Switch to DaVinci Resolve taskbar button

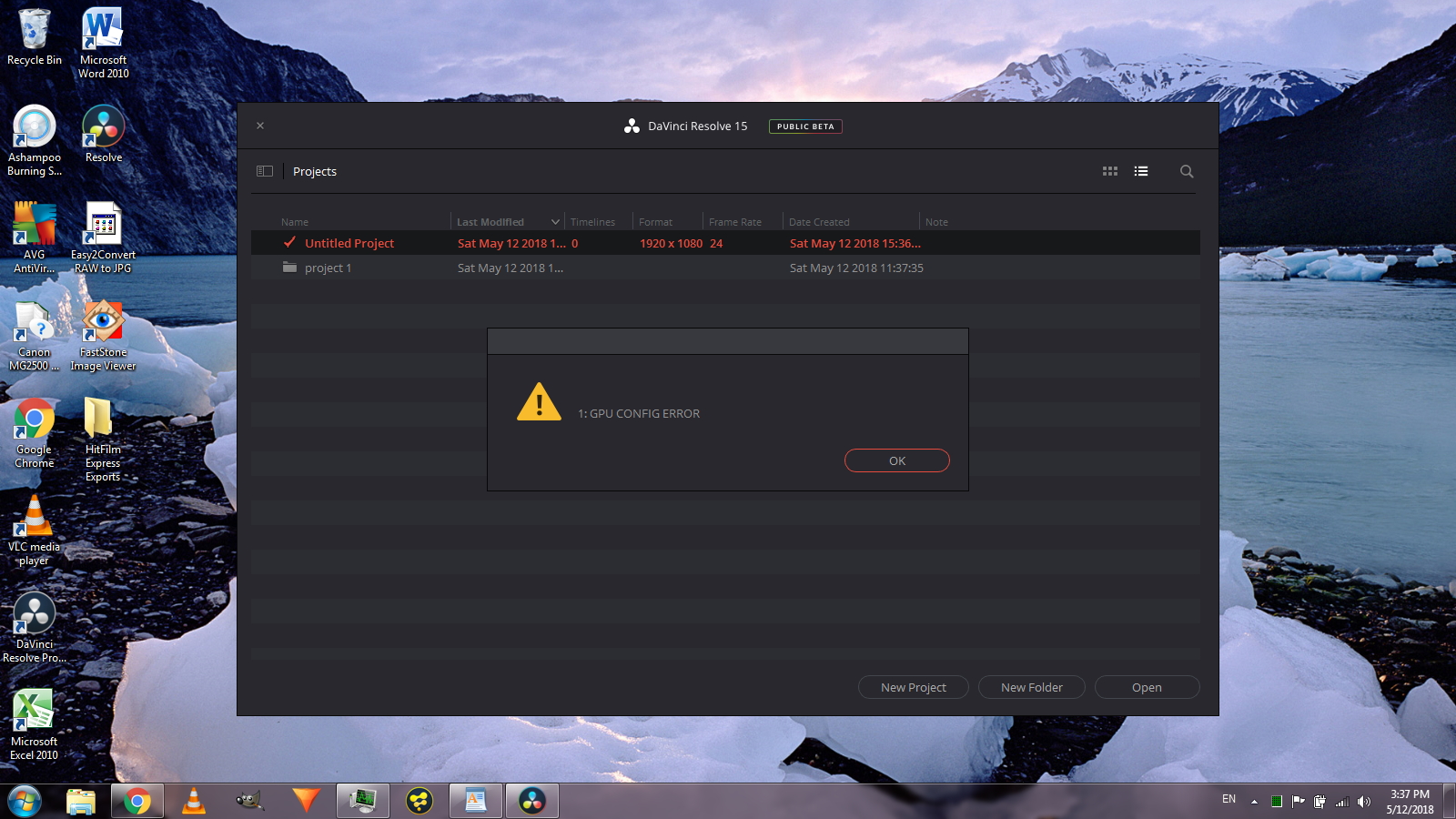pos(532,802)
